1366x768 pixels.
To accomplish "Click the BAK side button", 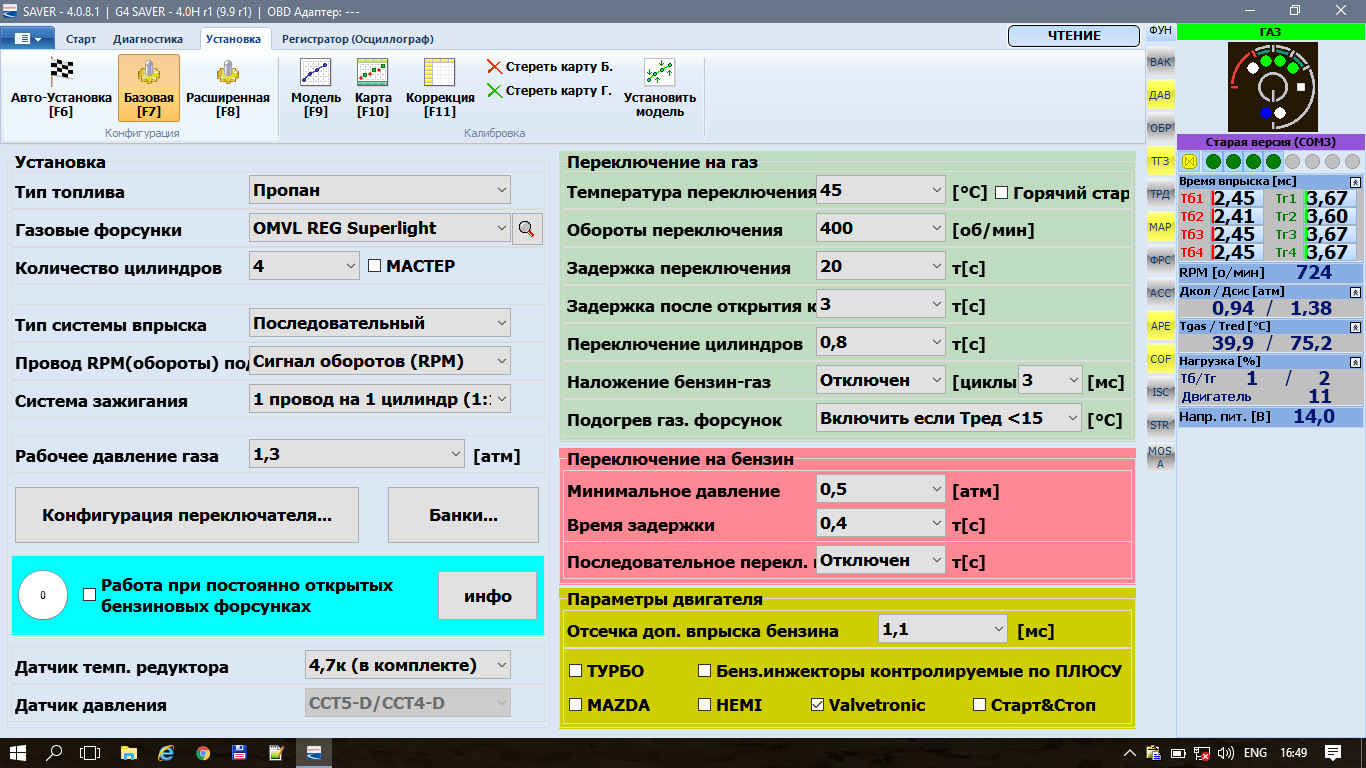I will (x=1160, y=62).
